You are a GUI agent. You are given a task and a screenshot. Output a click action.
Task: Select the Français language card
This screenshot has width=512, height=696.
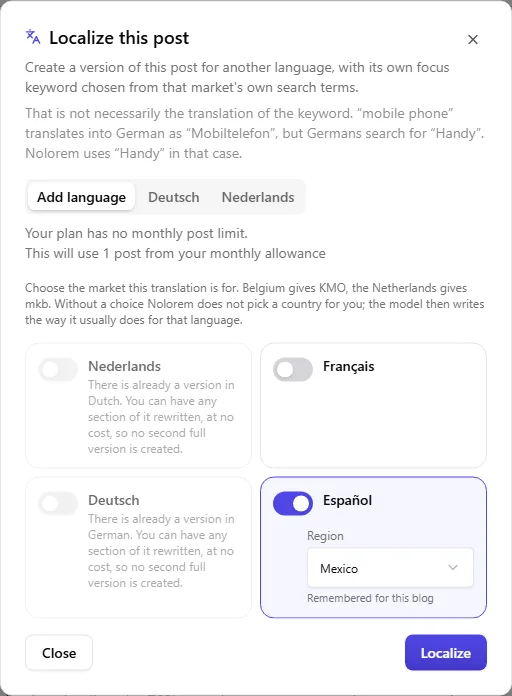[x=373, y=405]
